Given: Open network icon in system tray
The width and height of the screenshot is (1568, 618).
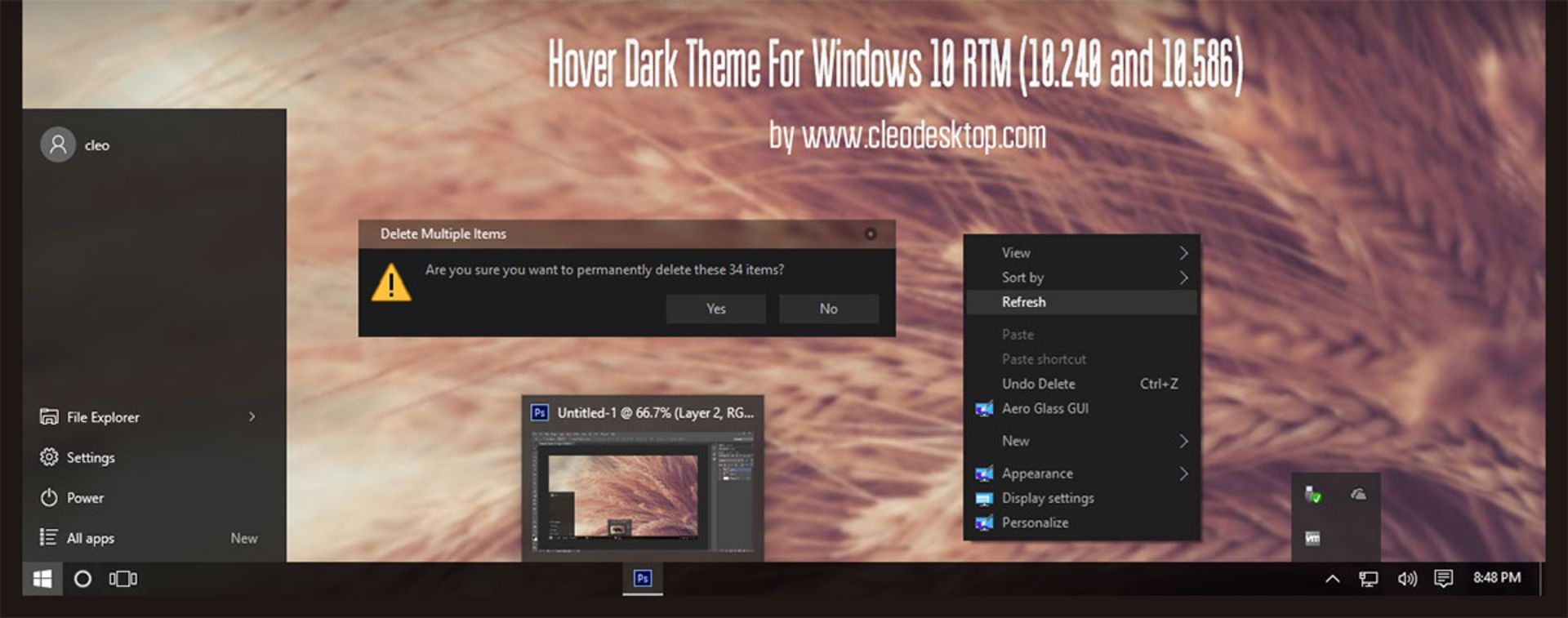Looking at the screenshot, I should (1368, 579).
